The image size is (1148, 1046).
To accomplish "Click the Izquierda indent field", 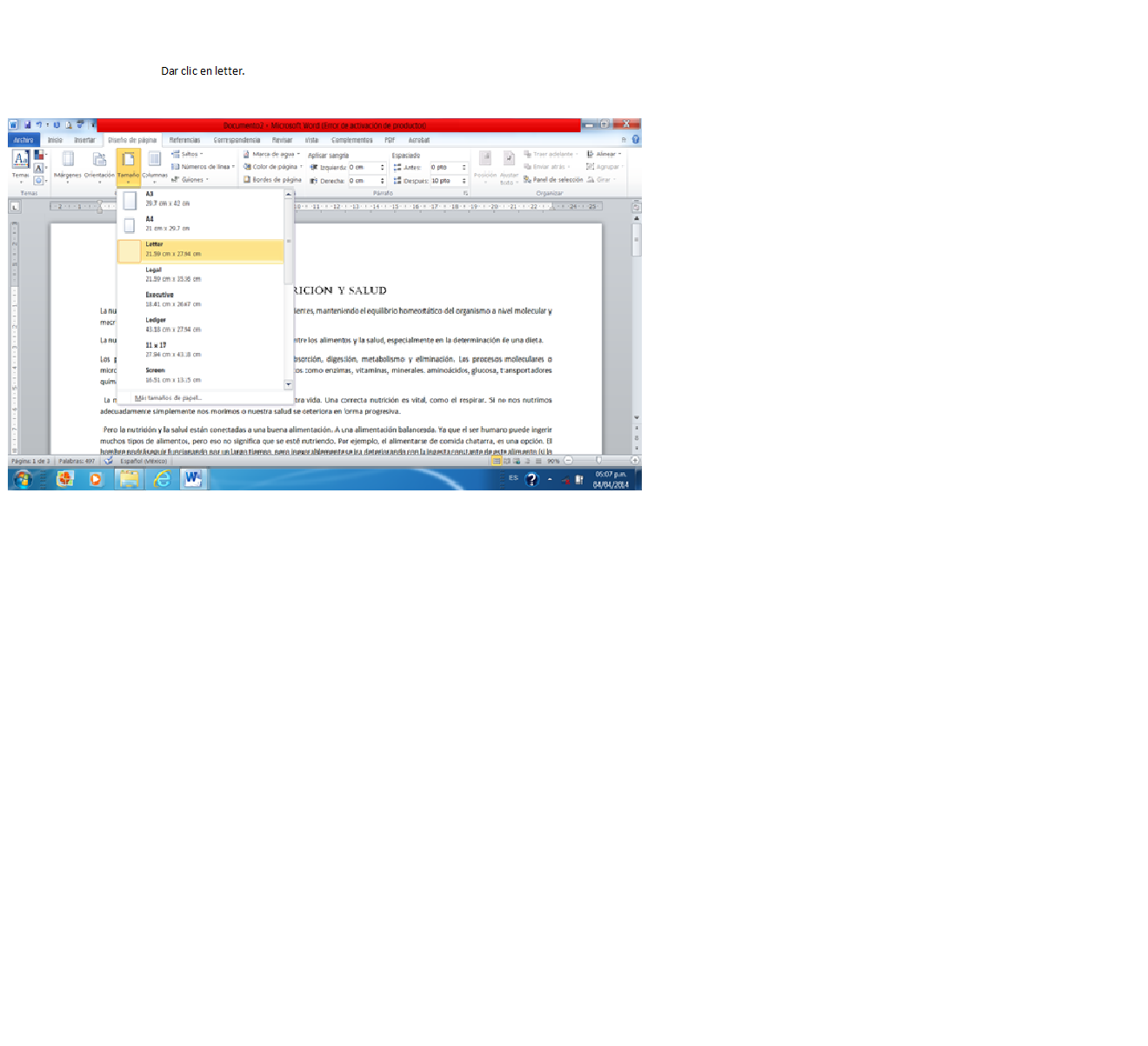I will (367, 168).
